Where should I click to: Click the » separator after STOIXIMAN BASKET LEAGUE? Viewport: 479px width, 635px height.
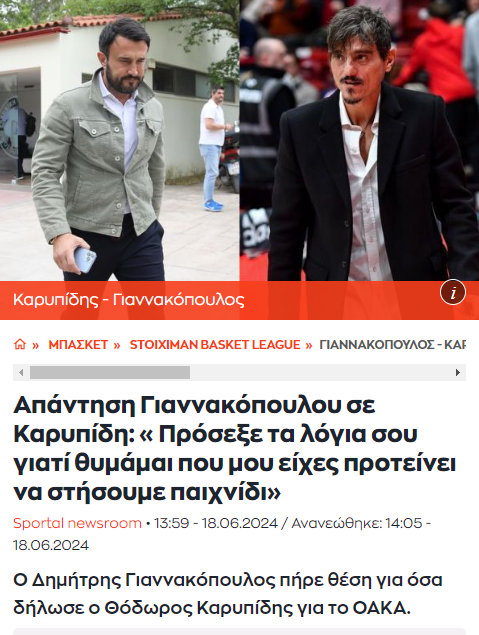309,345
